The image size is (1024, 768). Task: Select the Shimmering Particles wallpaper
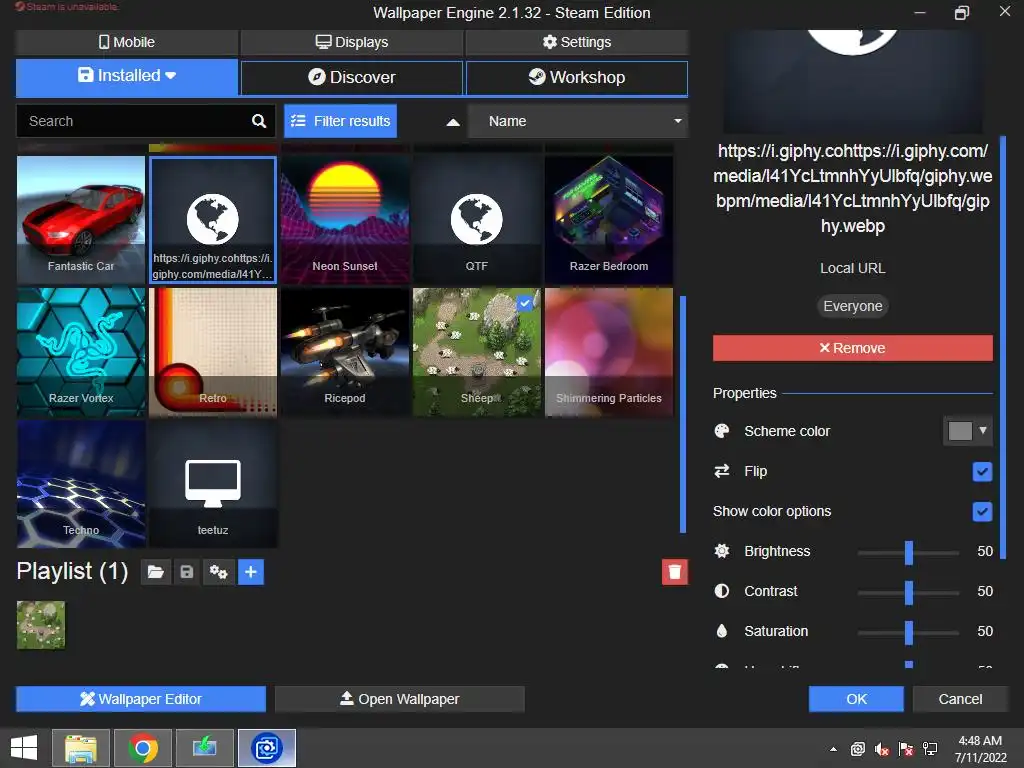(x=609, y=351)
